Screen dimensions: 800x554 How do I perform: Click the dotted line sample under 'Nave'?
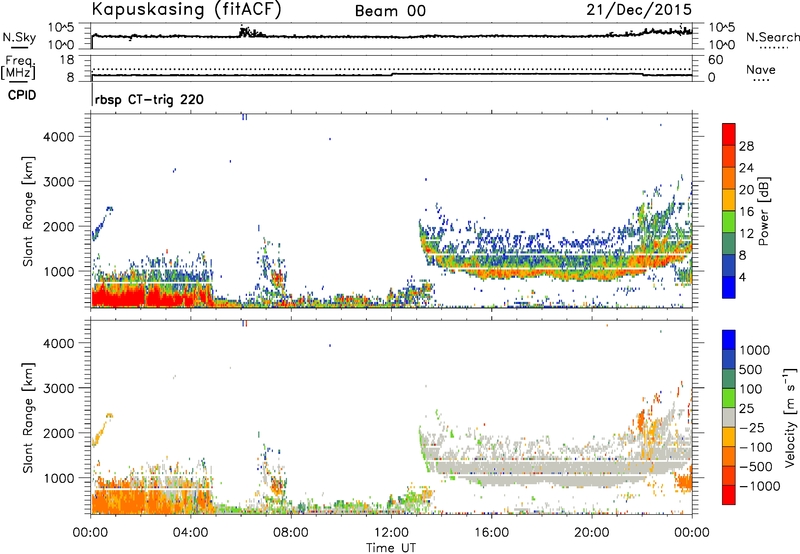coord(761,81)
